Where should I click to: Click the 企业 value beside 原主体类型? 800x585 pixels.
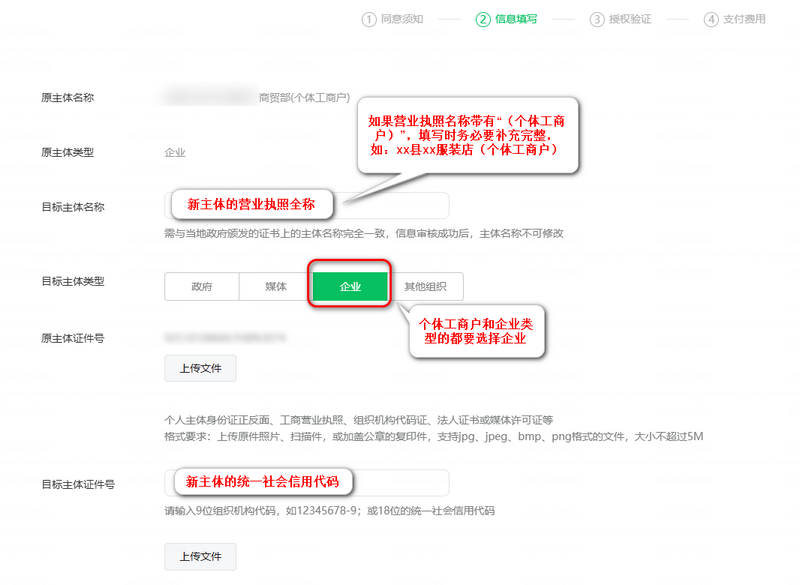175,152
